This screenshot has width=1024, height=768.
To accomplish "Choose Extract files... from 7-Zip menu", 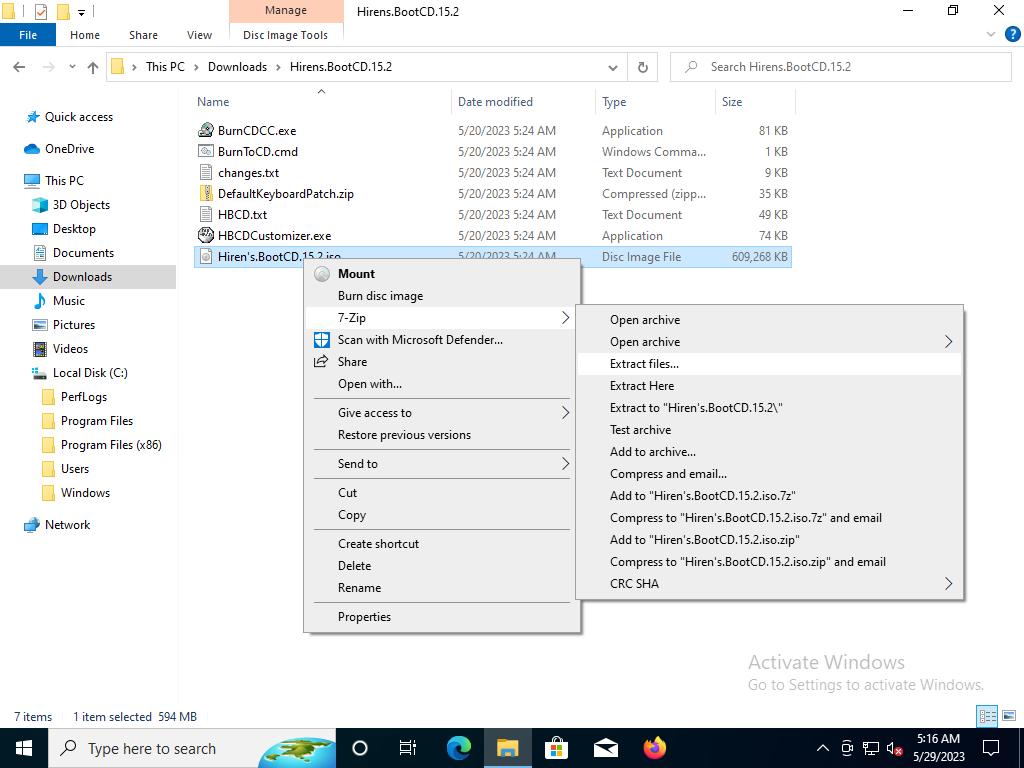I will click(x=644, y=364).
